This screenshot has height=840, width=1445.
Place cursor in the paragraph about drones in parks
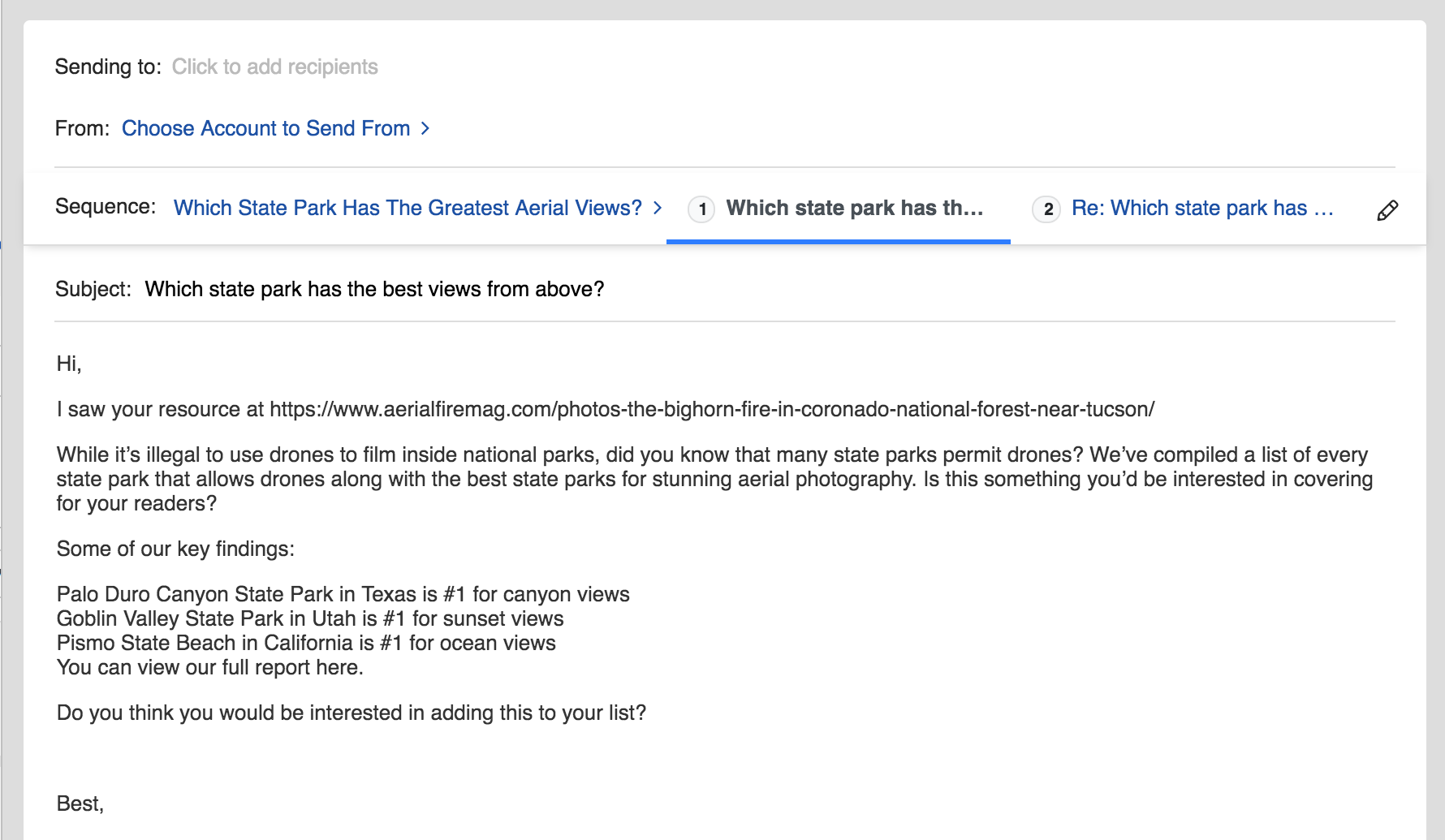click(713, 479)
